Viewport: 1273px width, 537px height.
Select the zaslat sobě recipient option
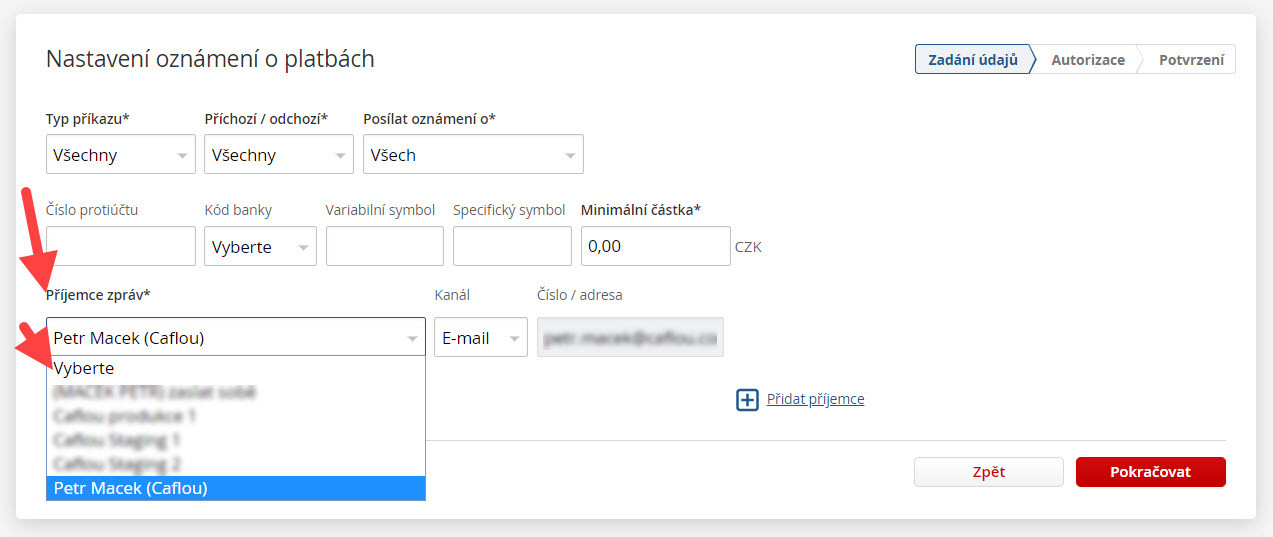click(x=235, y=392)
